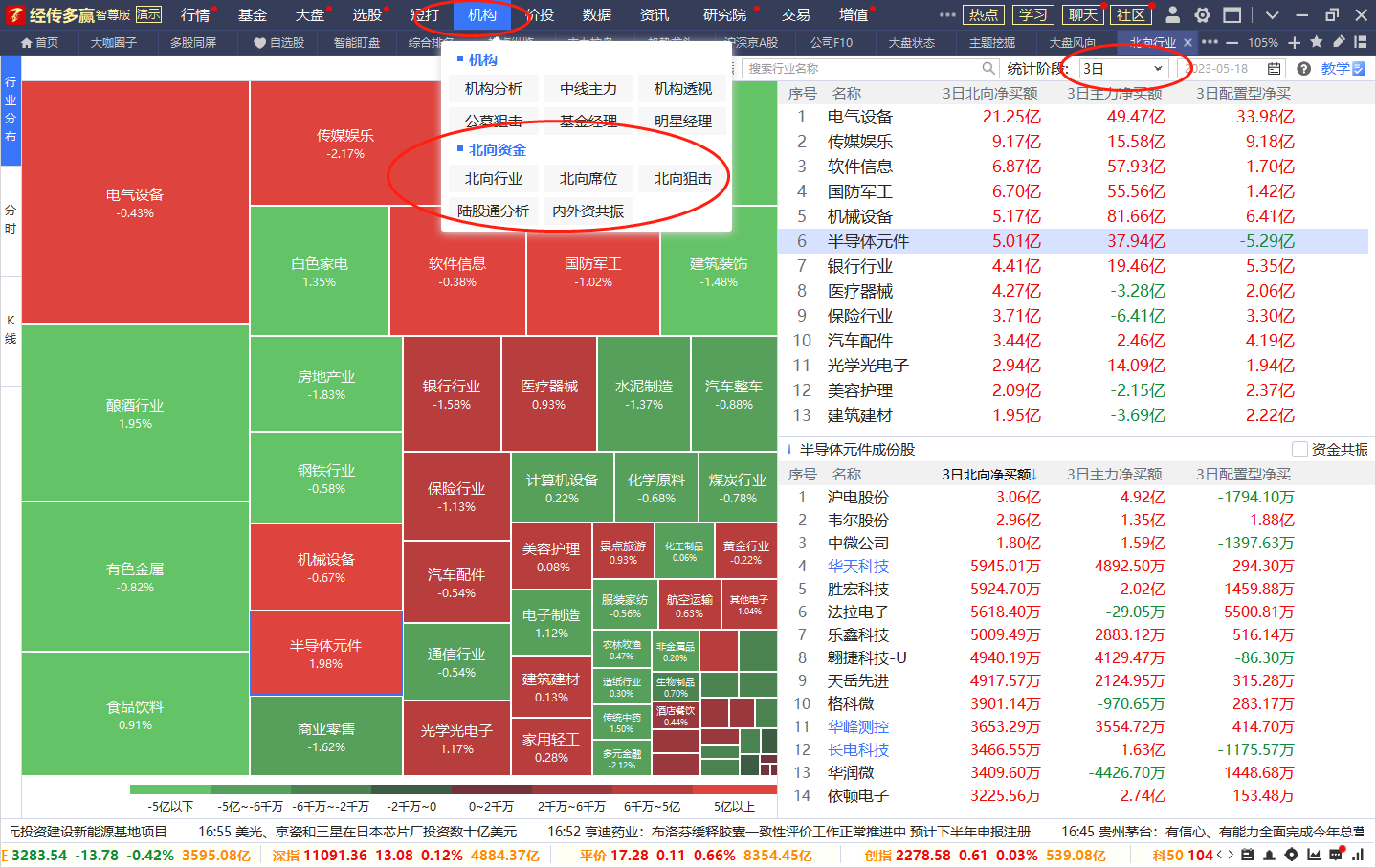Click the target crosshair icon in status bar
Screen dimensions: 1376x868
[1291, 855]
